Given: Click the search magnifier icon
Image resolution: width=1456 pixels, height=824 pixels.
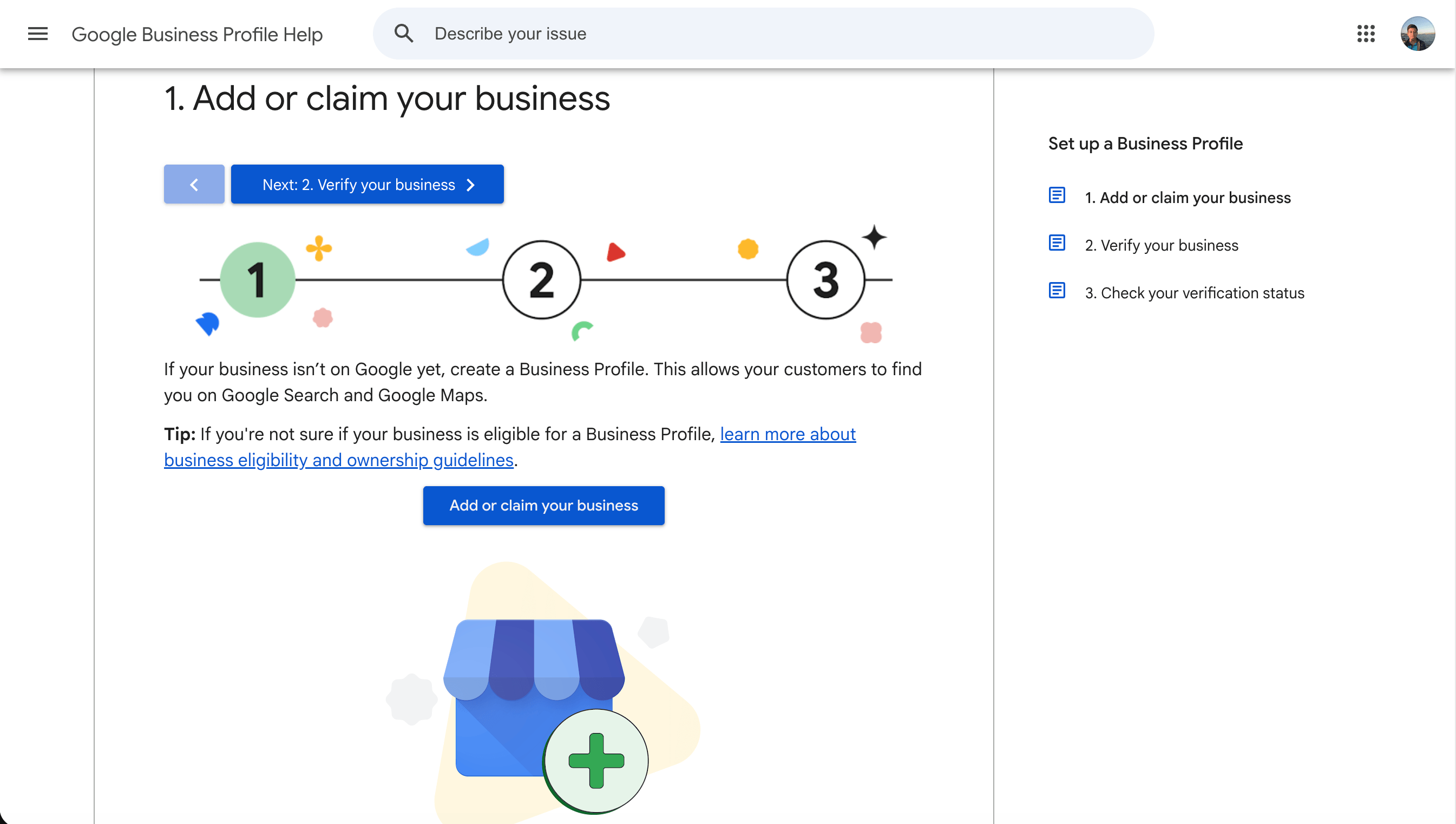Looking at the screenshot, I should 403,34.
